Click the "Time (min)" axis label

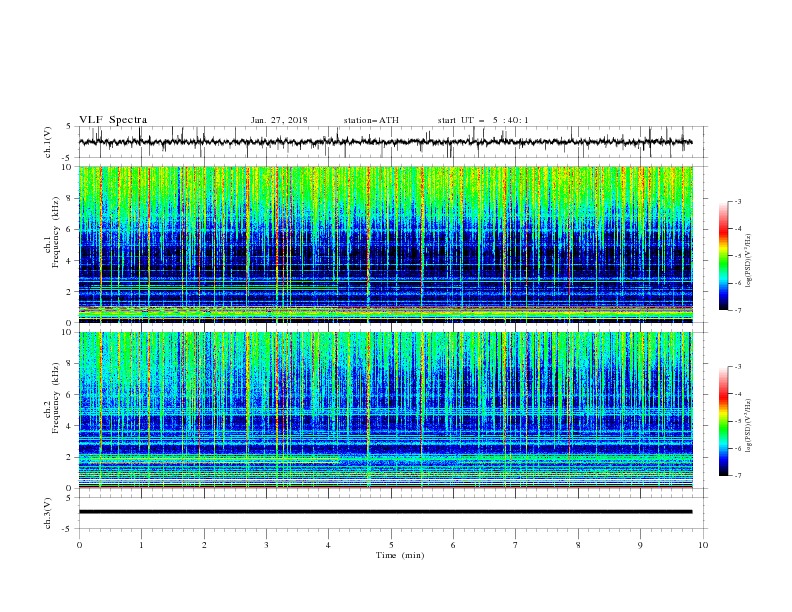tap(400, 555)
